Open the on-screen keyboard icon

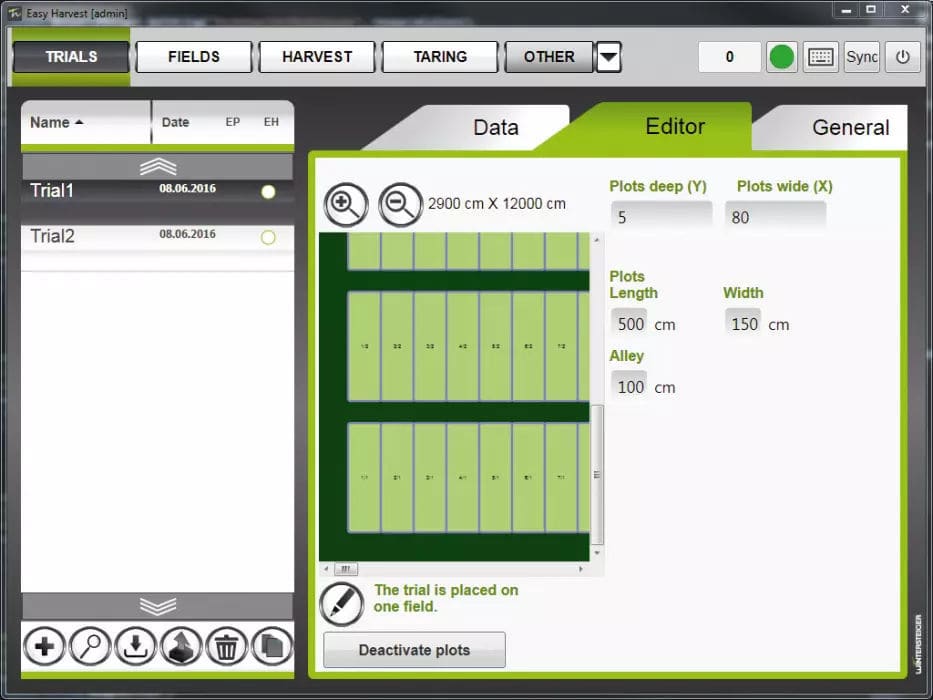pyautogui.click(x=821, y=57)
